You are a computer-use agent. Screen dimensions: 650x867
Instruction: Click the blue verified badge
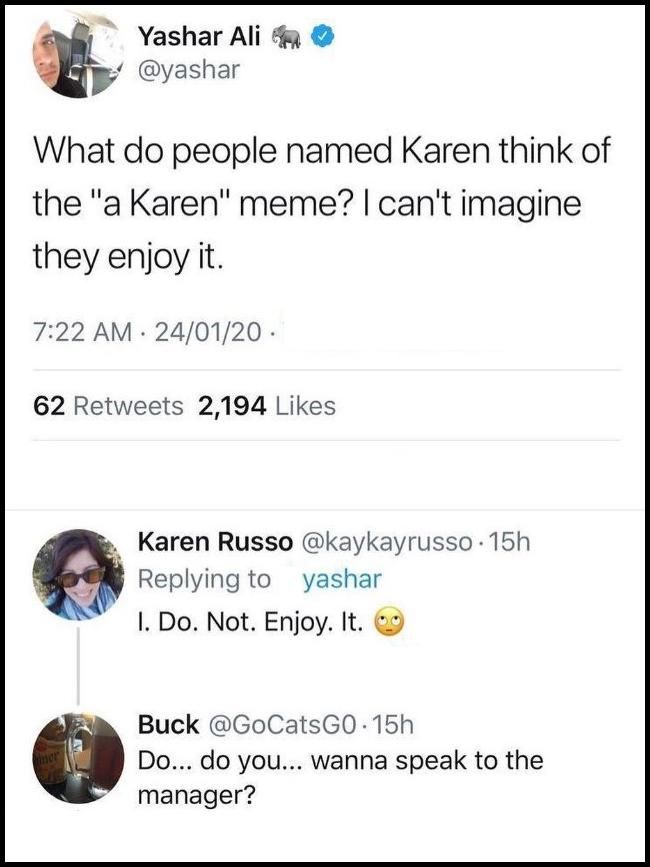[x=322, y=37]
